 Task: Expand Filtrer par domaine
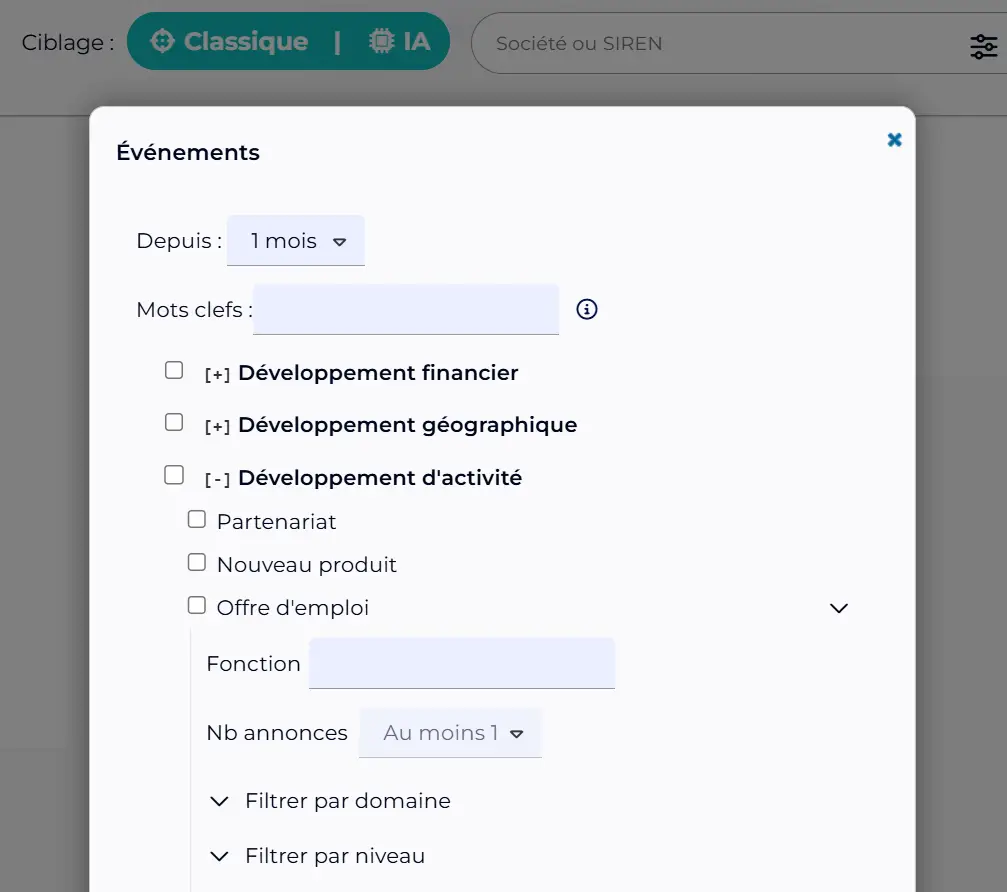click(x=330, y=801)
